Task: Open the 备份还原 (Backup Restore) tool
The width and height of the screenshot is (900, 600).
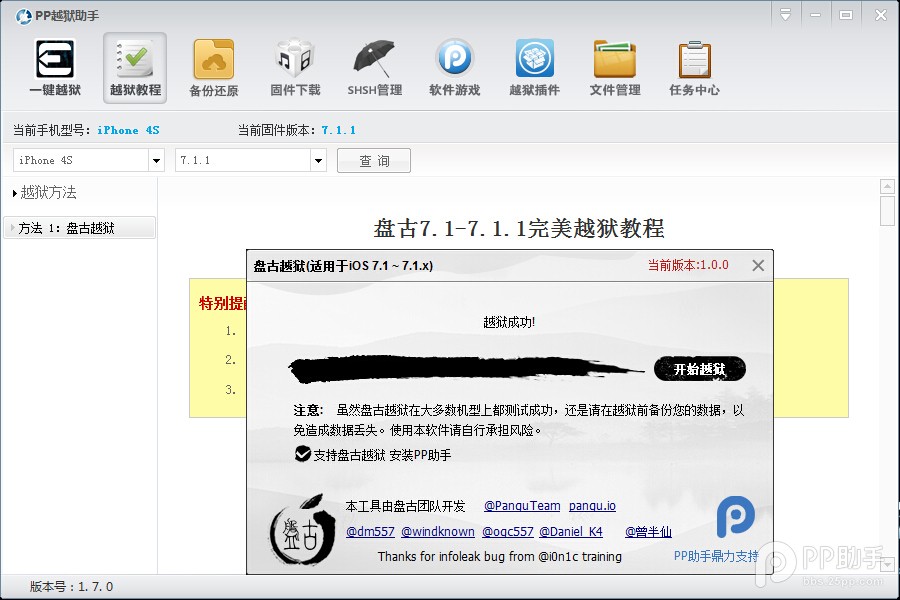Action: [x=214, y=67]
